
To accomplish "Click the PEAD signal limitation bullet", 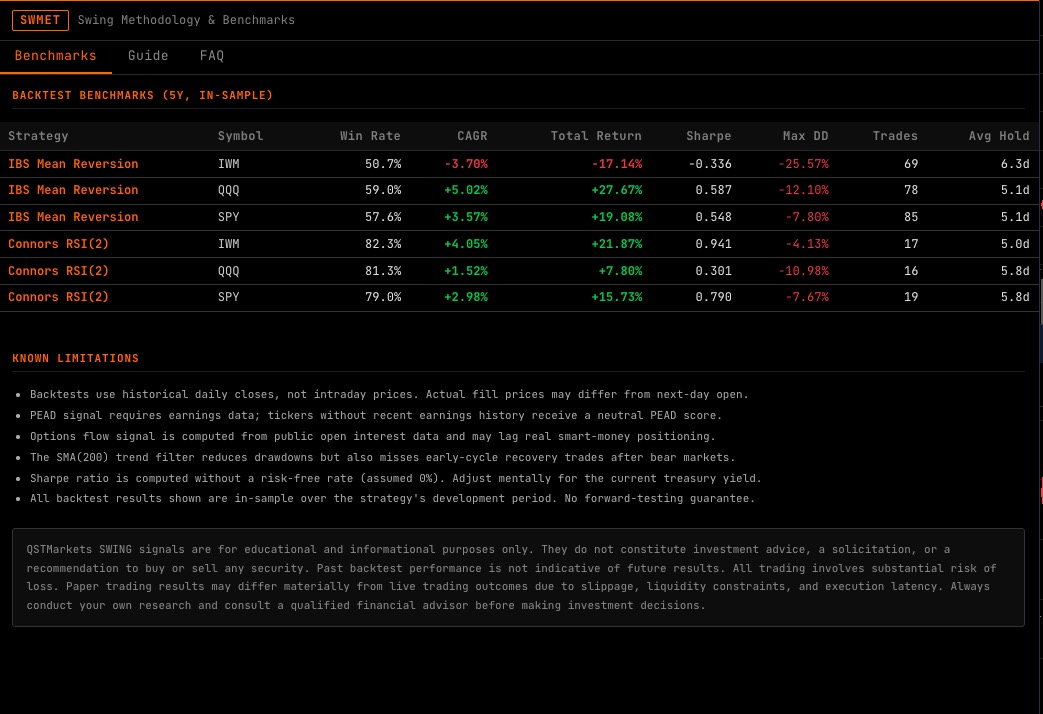I will click(x=376, y=415).
